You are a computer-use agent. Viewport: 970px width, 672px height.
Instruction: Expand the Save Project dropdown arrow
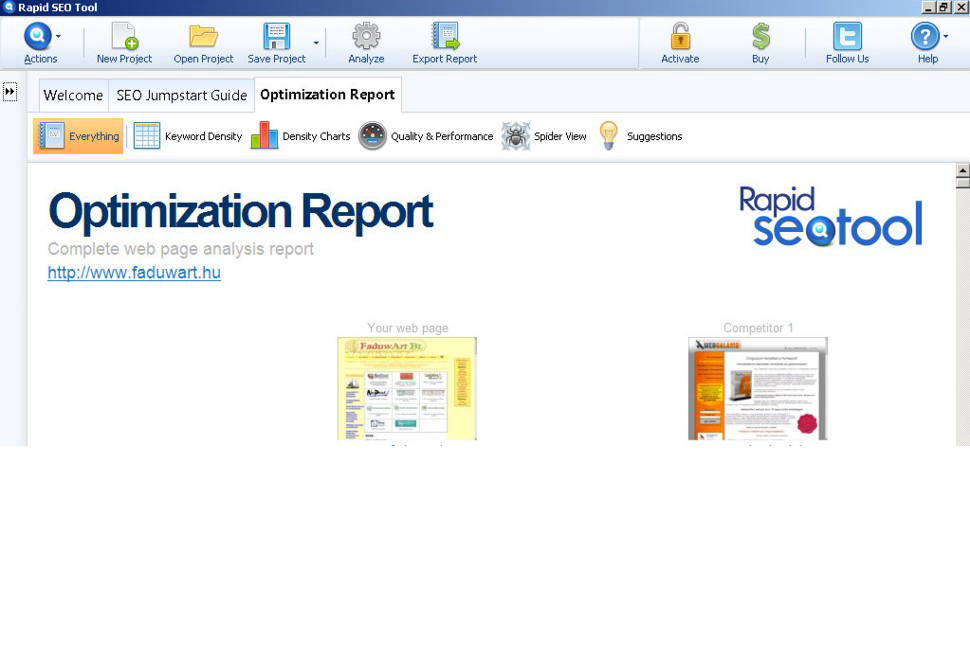pos(316,43)
